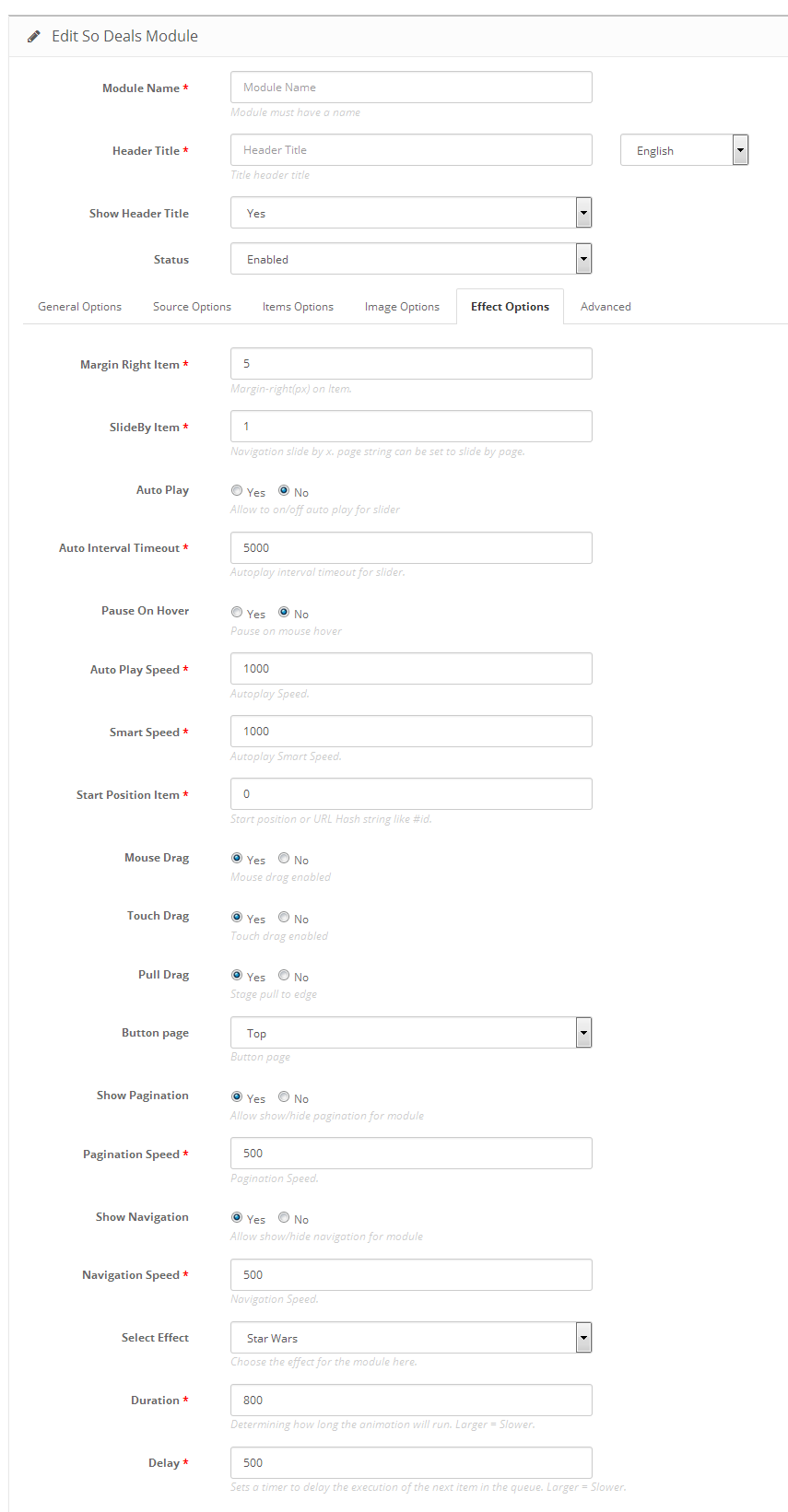
Task: Open the Source Options tab
Action: [x=192, y=307]
